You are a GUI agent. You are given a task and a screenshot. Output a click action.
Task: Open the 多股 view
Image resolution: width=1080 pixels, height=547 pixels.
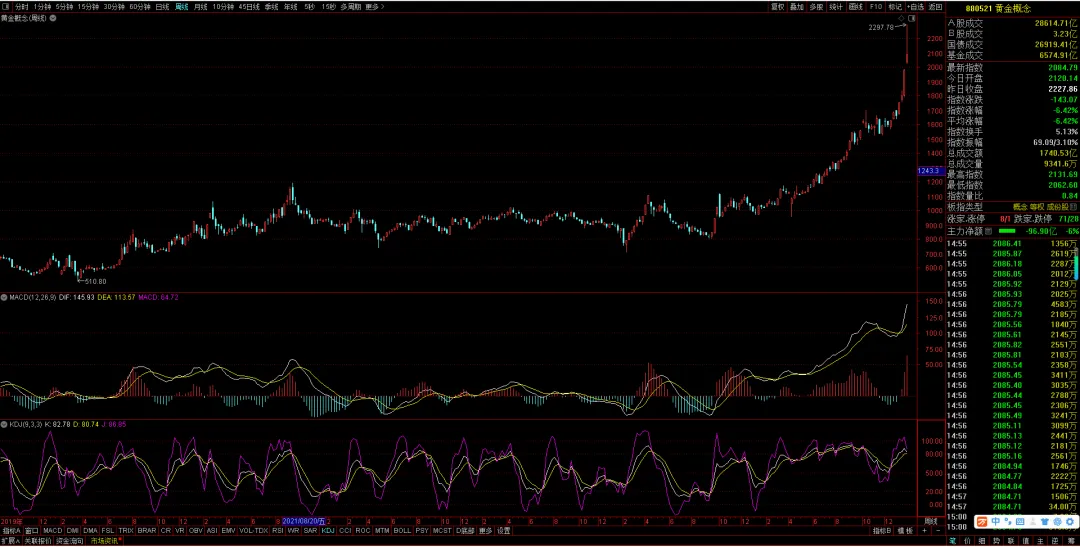[x=817, y=7]
